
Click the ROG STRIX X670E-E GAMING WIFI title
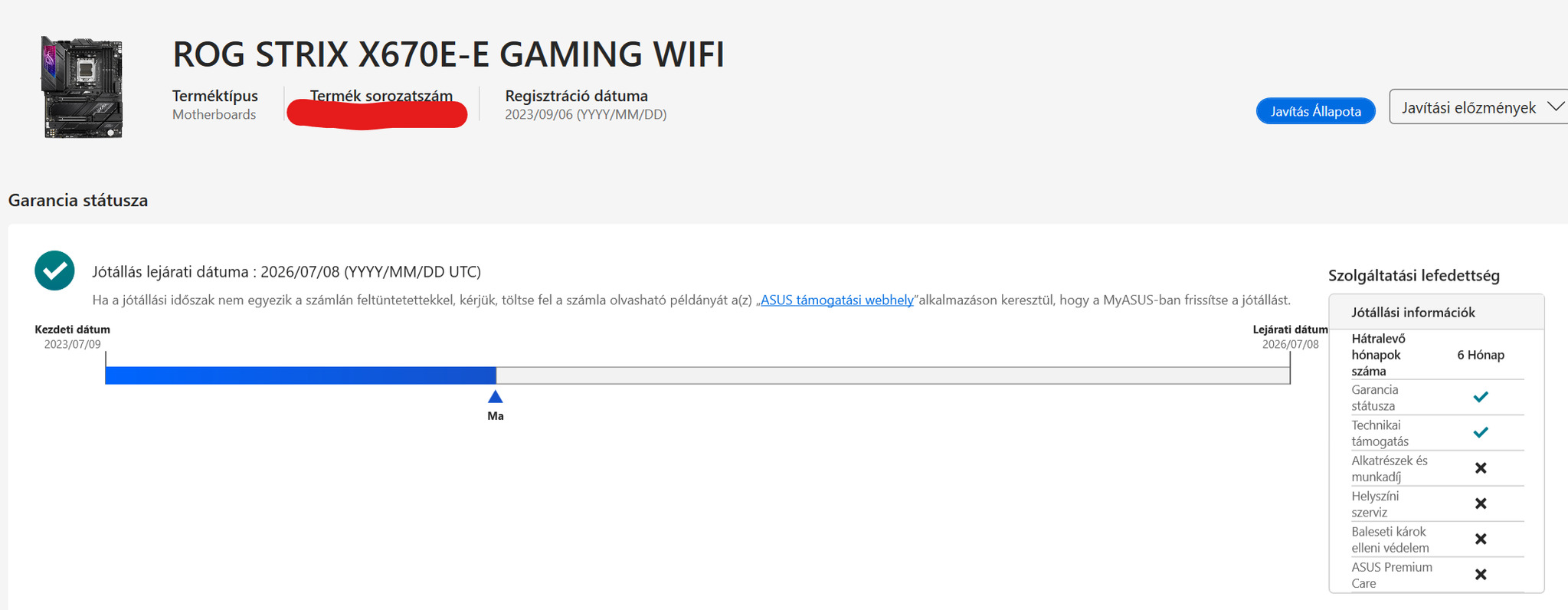pos(448,54)
